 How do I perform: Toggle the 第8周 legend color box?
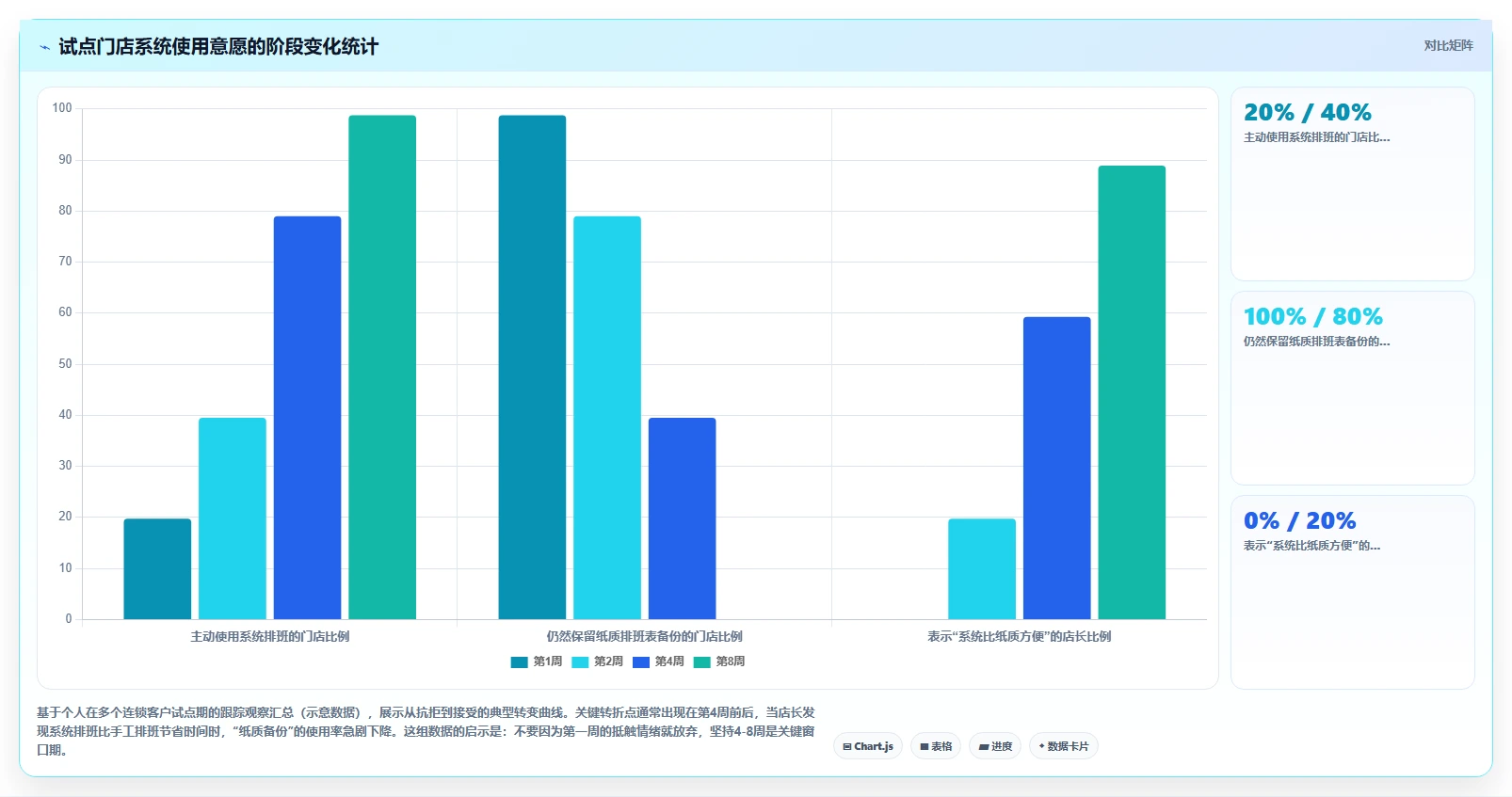(701, 662)
